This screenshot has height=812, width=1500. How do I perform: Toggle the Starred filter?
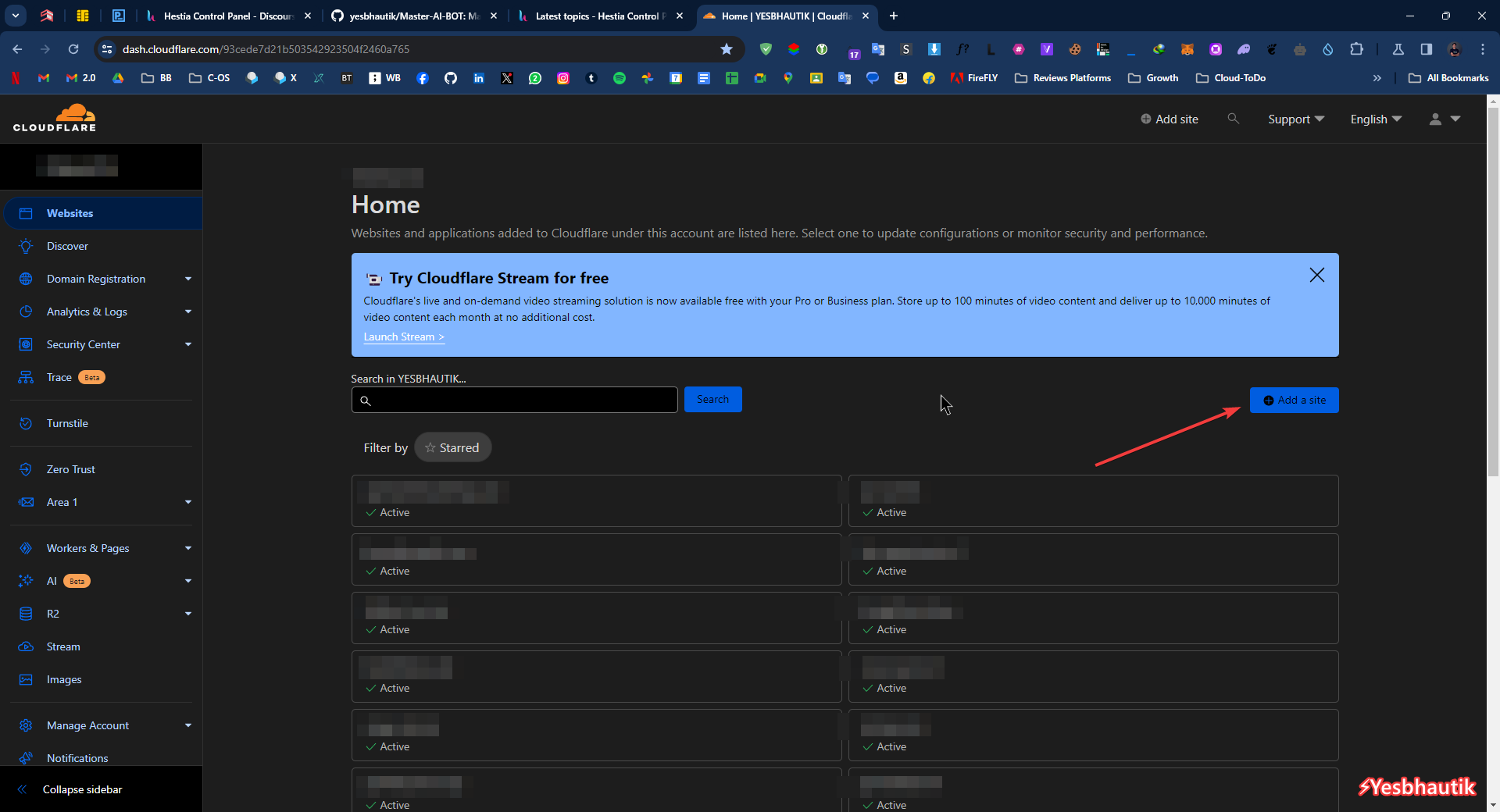(452, 447)
